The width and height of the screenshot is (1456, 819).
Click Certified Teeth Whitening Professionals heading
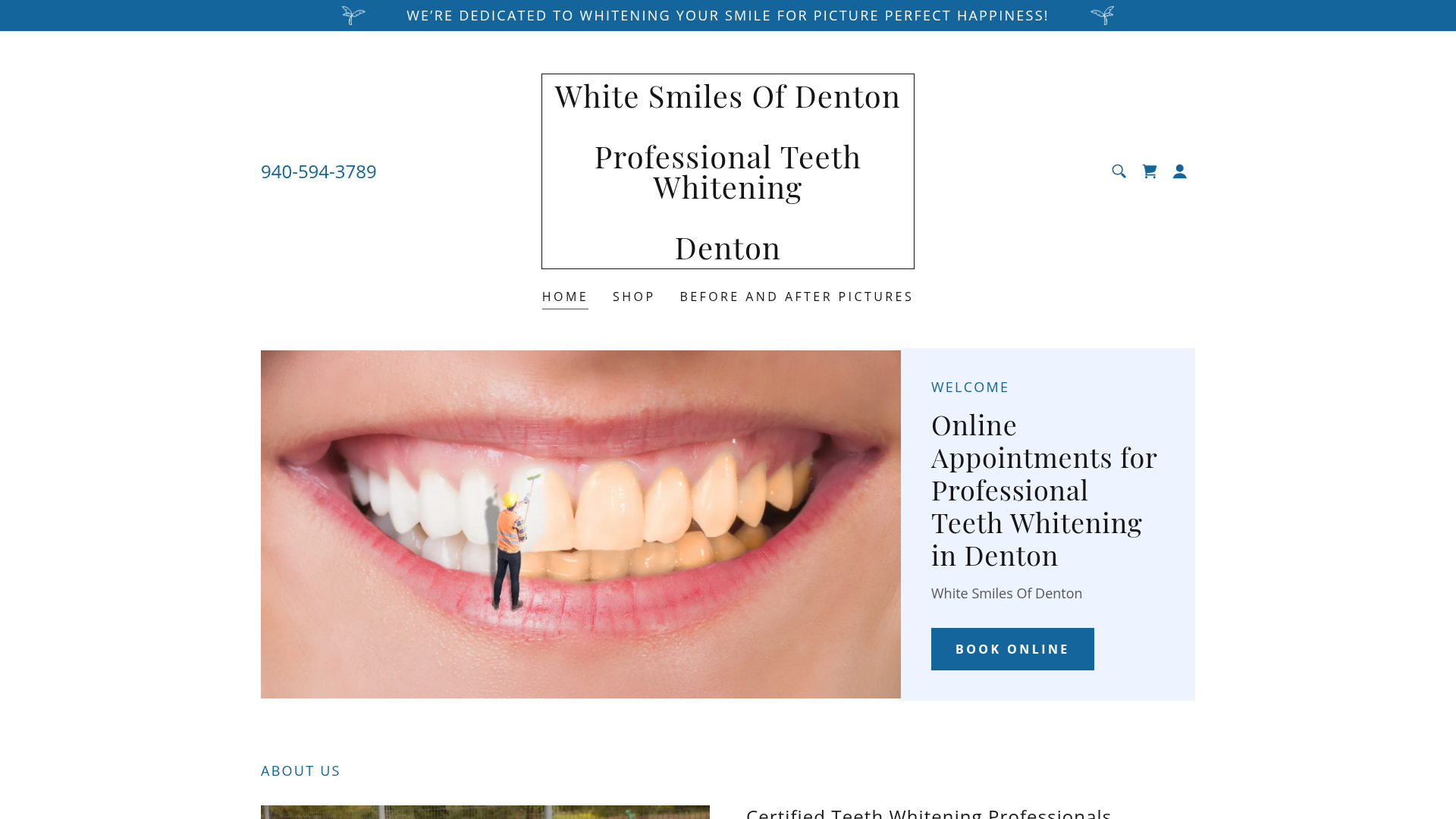(x=928, y=813)
